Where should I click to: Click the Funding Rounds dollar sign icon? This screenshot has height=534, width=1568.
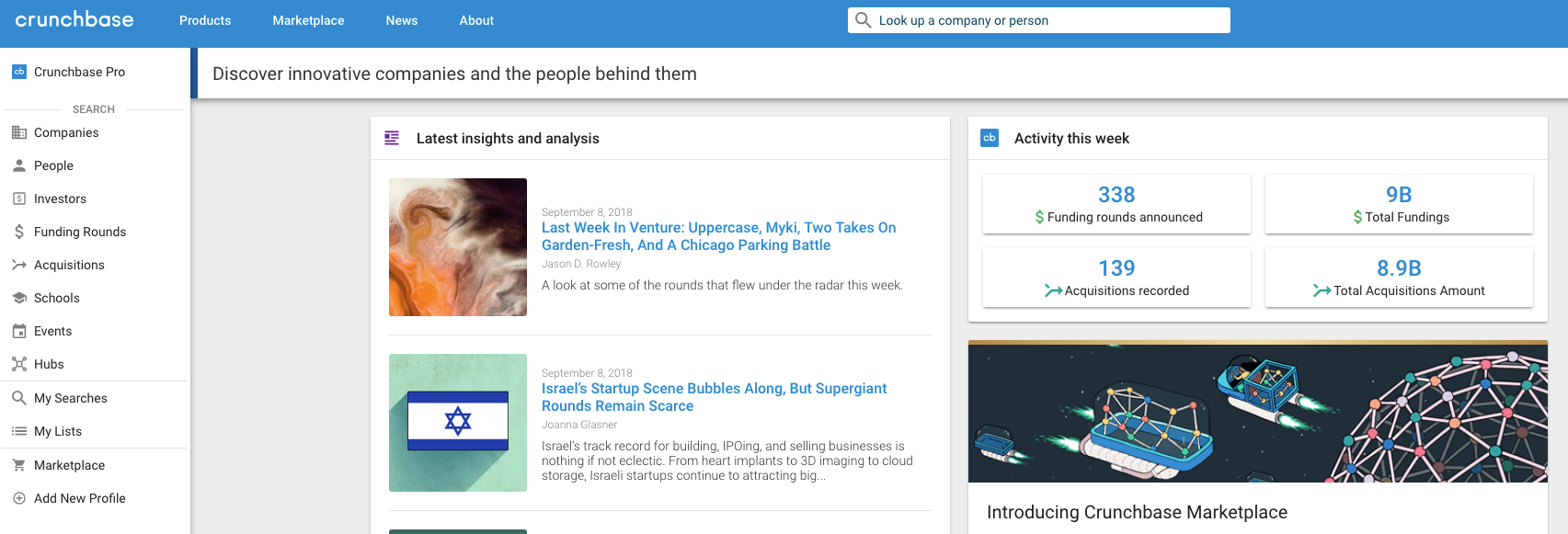click(18, 232)
